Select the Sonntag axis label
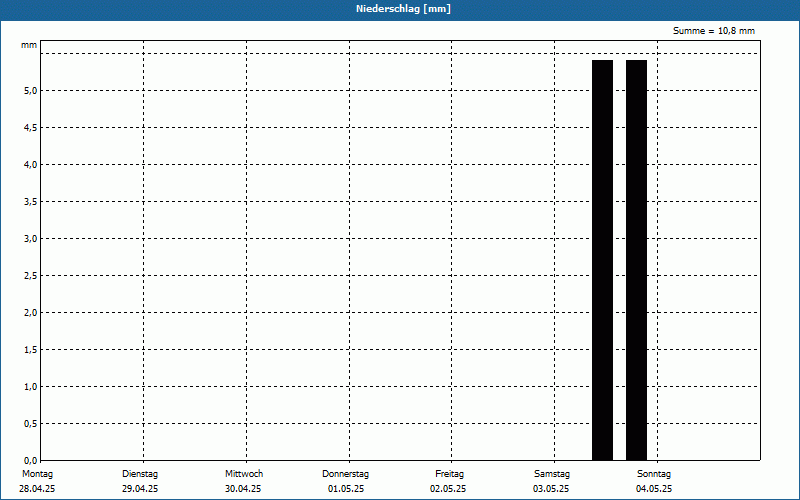 click(x=654, y=474)
